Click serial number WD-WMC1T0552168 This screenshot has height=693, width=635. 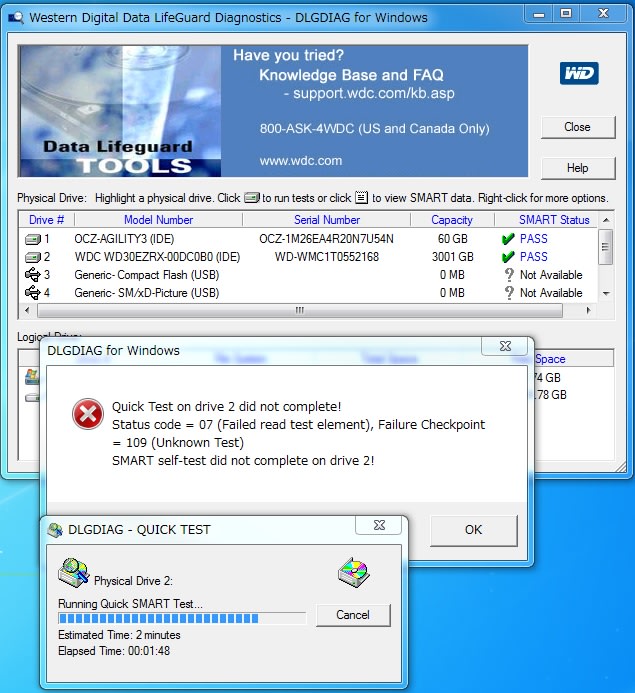tap(327, 257)
